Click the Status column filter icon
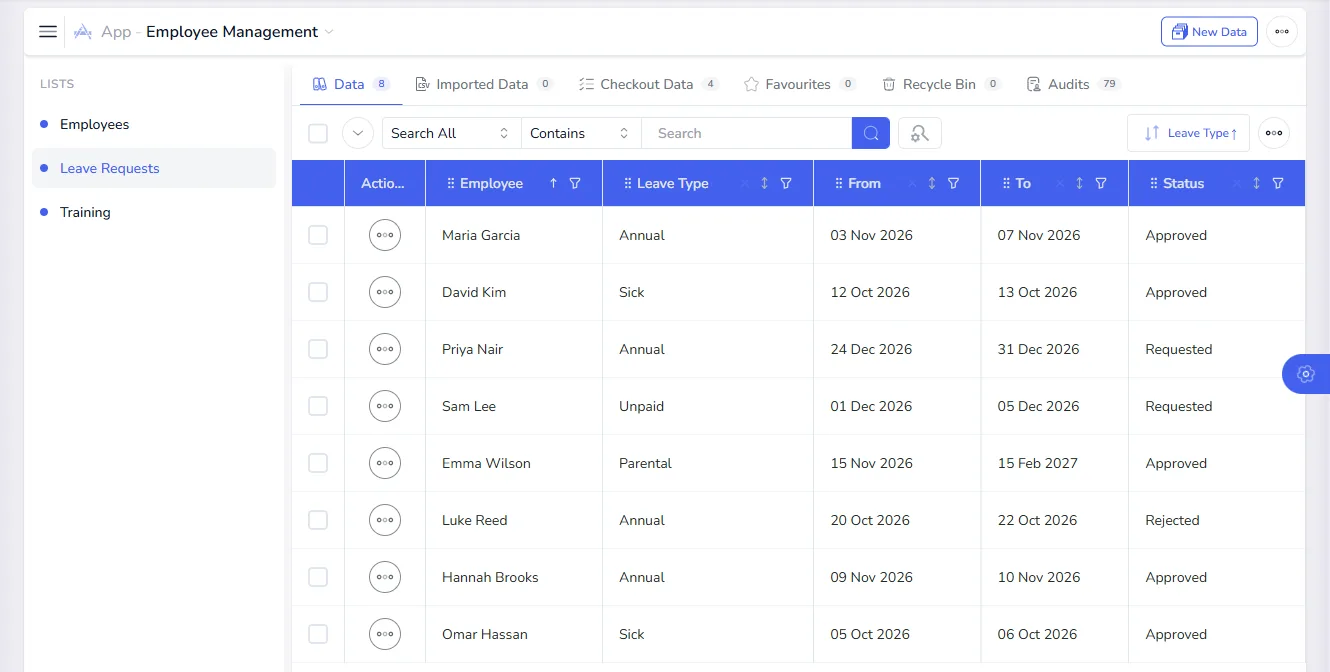The height and width of the screenshot is (672, 1330). (x=1278, y=183)
